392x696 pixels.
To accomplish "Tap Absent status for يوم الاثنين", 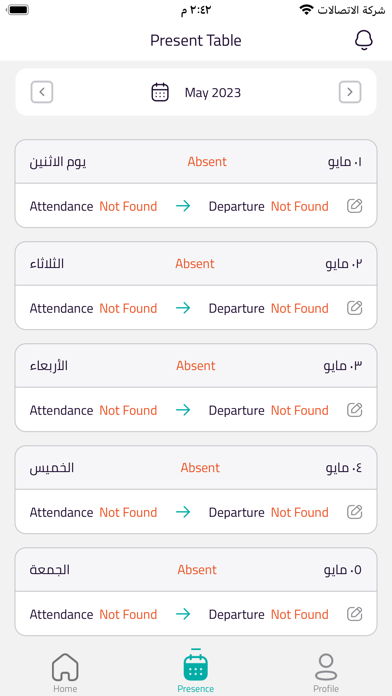I will [207, 162].
